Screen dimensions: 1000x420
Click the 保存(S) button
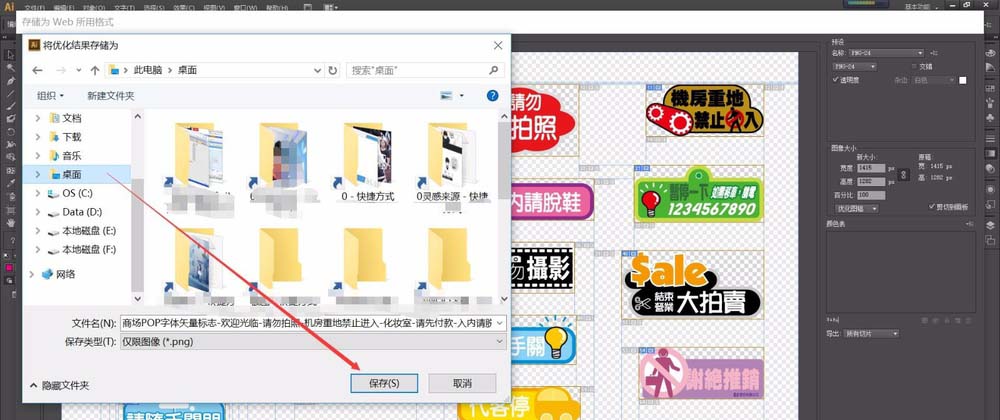(385, 383)
